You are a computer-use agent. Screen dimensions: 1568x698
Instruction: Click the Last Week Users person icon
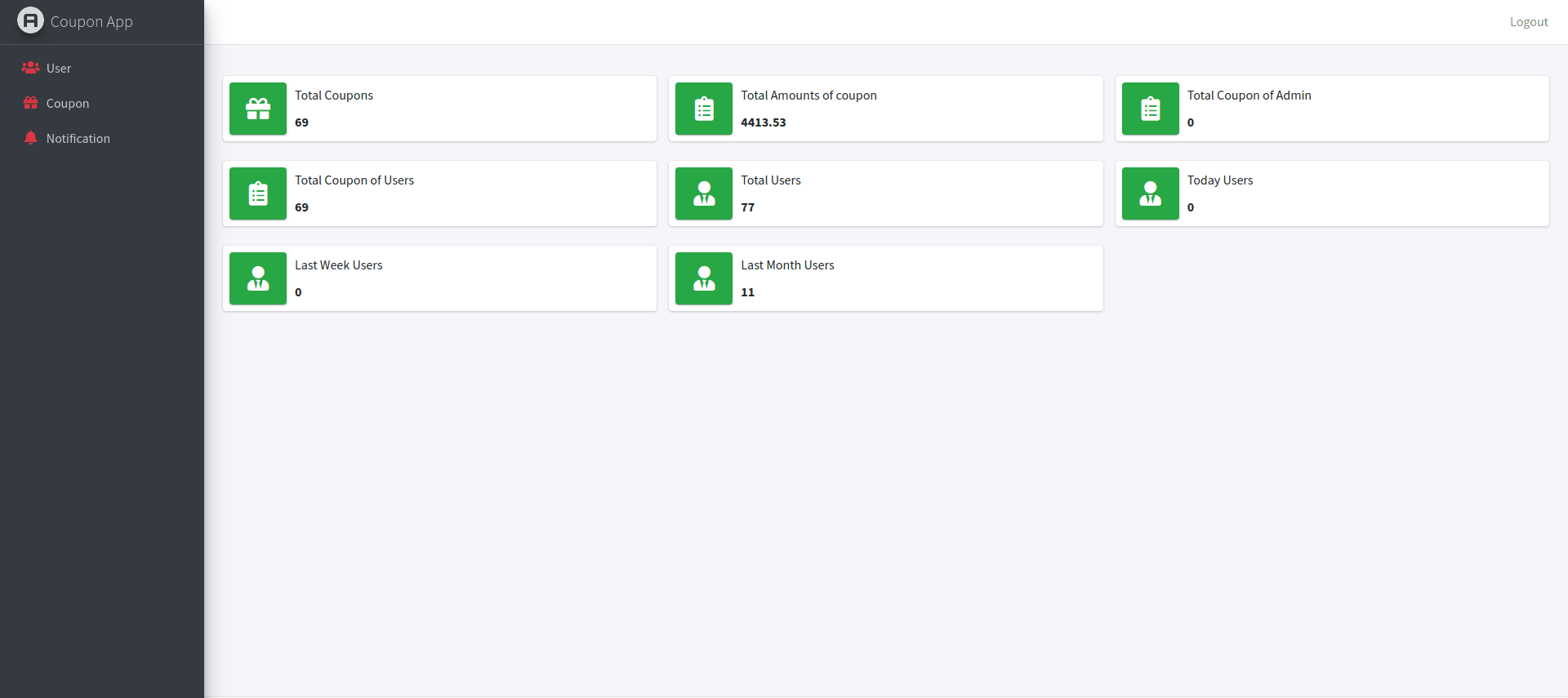pos(258,278)
